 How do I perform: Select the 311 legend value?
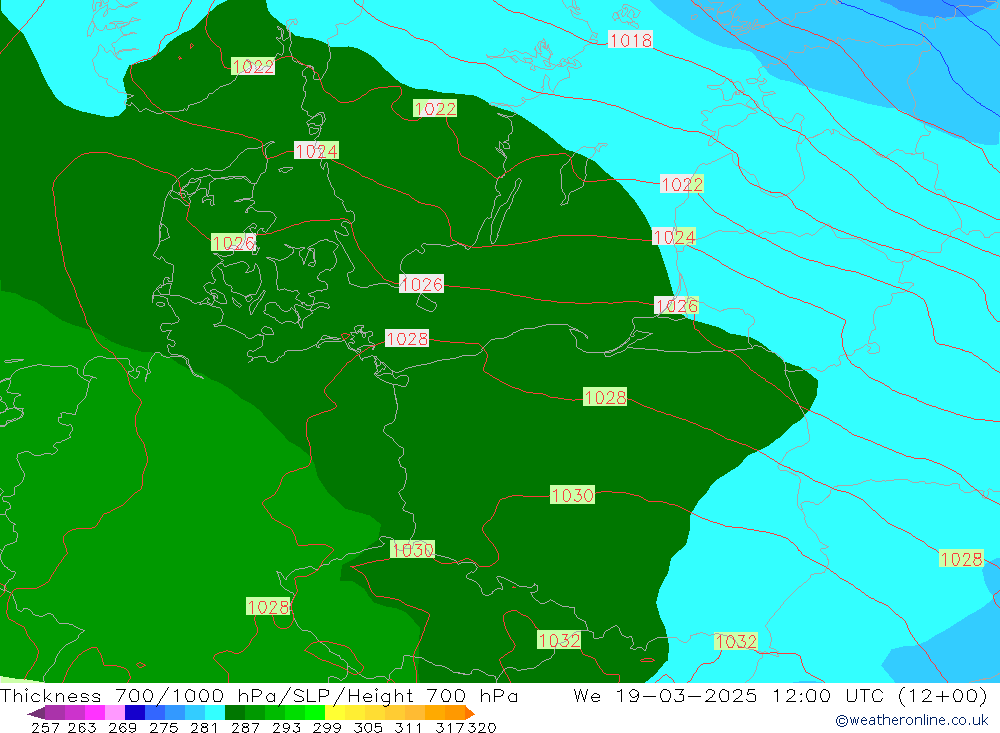click(408, 727)
